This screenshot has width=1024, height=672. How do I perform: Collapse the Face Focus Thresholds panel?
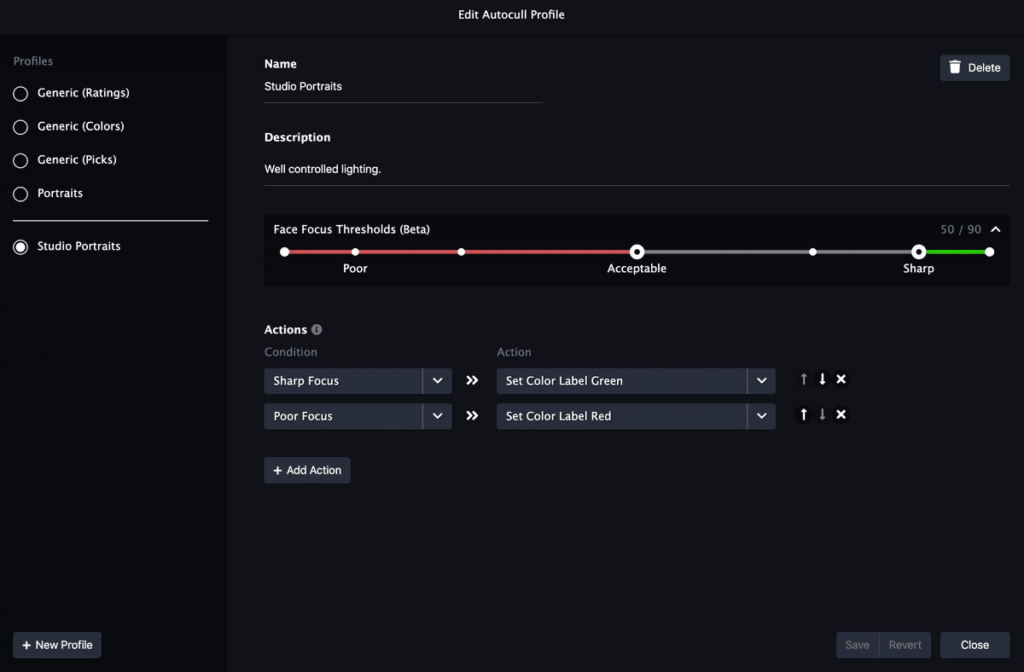click(x=995, y=230)
